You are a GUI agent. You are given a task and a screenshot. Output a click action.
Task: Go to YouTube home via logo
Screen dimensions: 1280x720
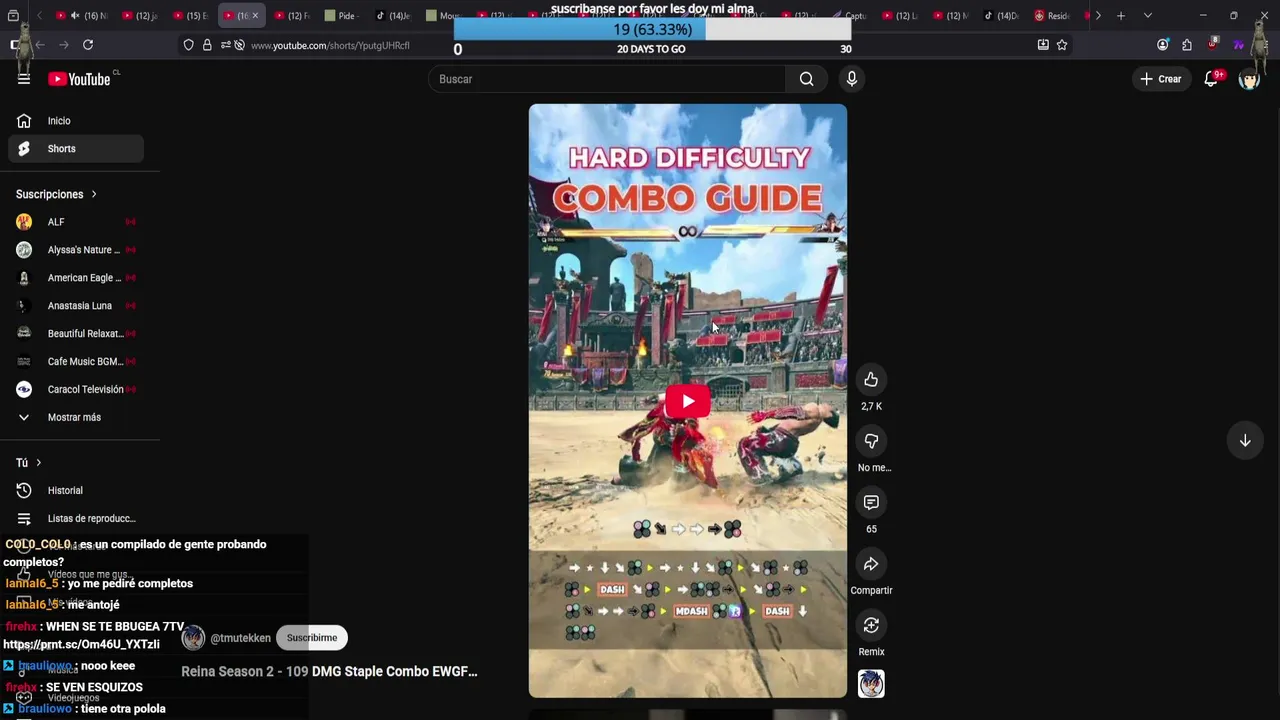[79, 79]
